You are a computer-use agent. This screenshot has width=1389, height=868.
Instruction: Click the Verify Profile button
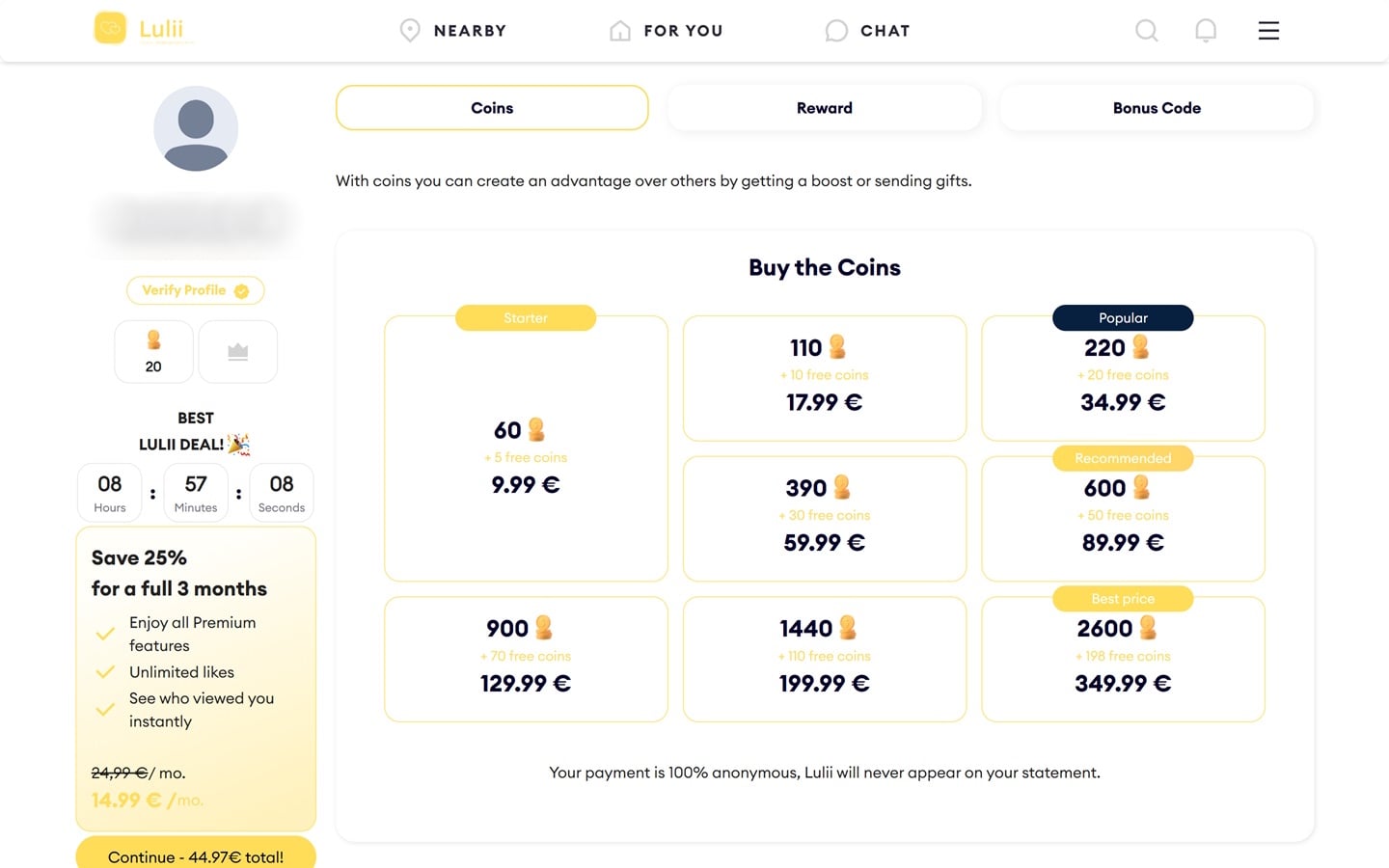pyautogui.click(x=196, y=290)
